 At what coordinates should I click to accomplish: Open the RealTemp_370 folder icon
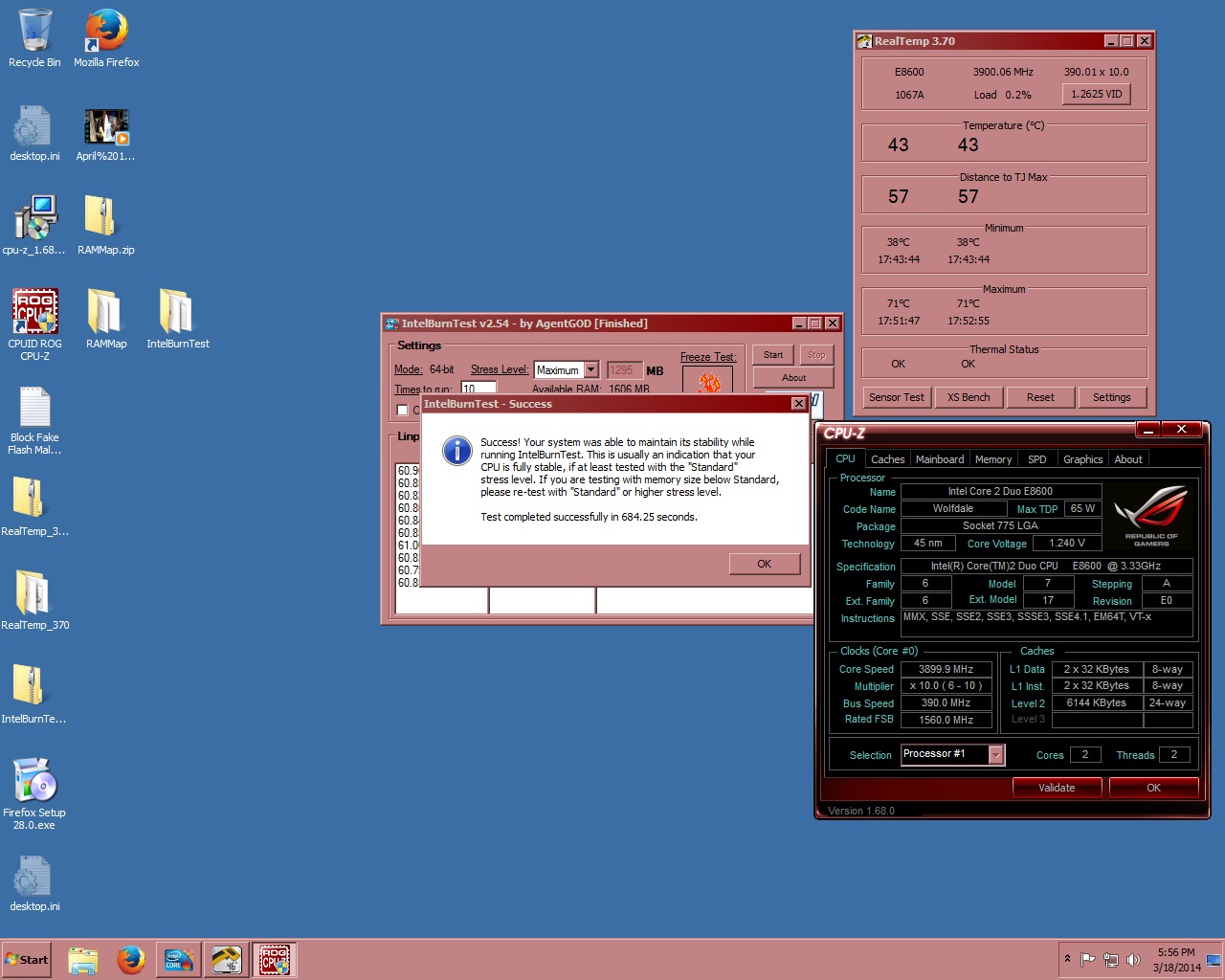tap(34, 601)
